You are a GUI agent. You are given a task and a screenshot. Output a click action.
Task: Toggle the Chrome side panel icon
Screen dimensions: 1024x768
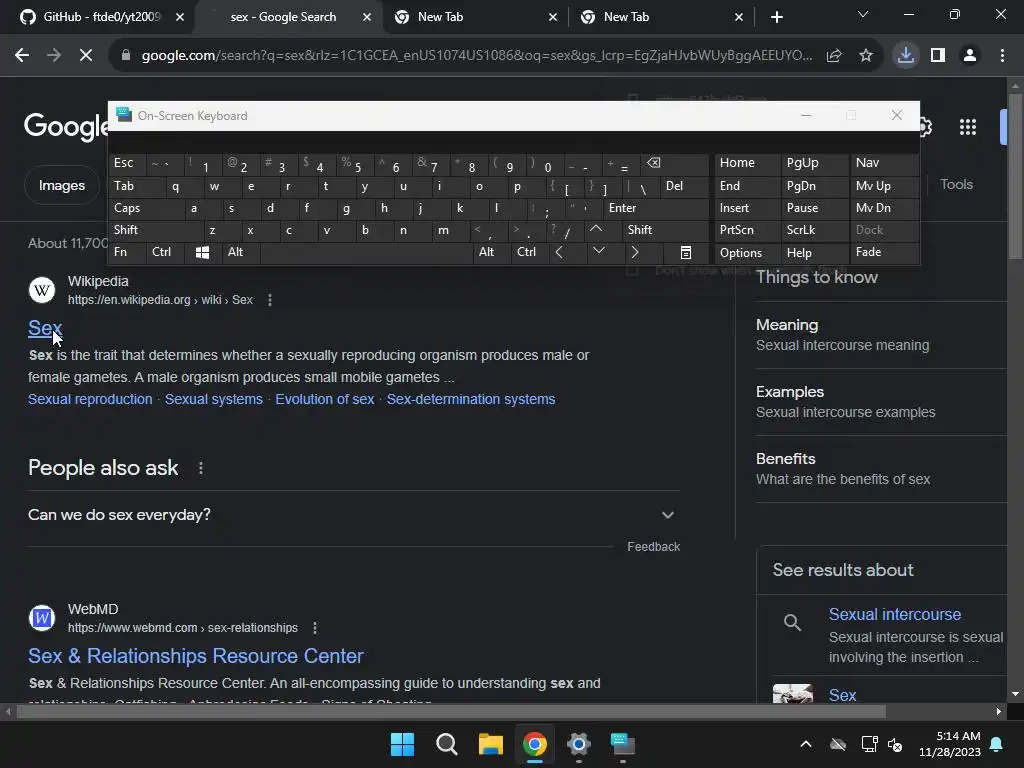tap(938, 56)
